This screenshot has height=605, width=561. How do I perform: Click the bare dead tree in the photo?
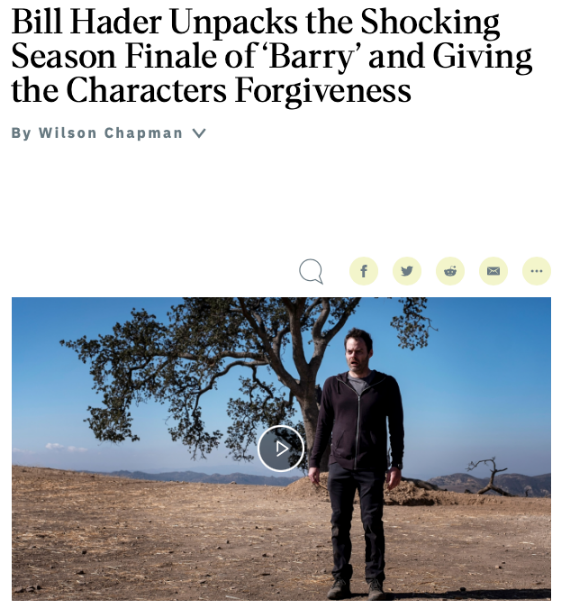tap(489, 477)
